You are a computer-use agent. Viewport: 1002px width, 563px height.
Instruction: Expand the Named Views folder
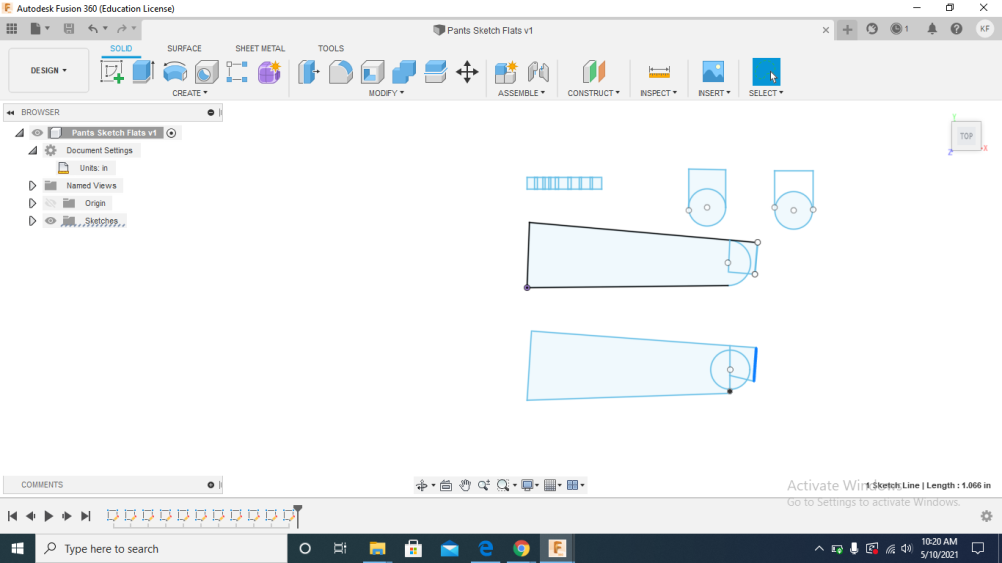pos(32,186)
